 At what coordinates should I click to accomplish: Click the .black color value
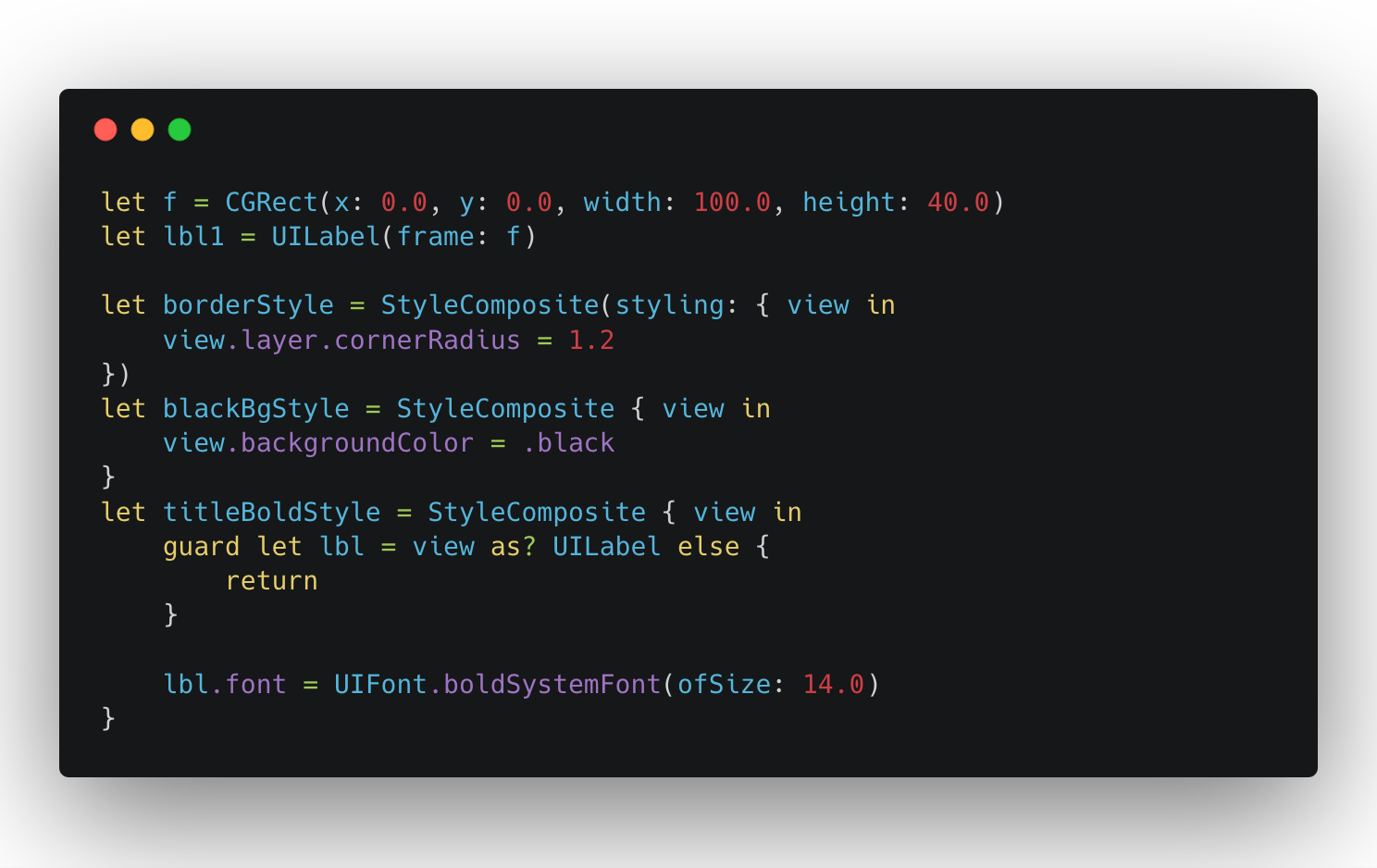pos(568,442)
